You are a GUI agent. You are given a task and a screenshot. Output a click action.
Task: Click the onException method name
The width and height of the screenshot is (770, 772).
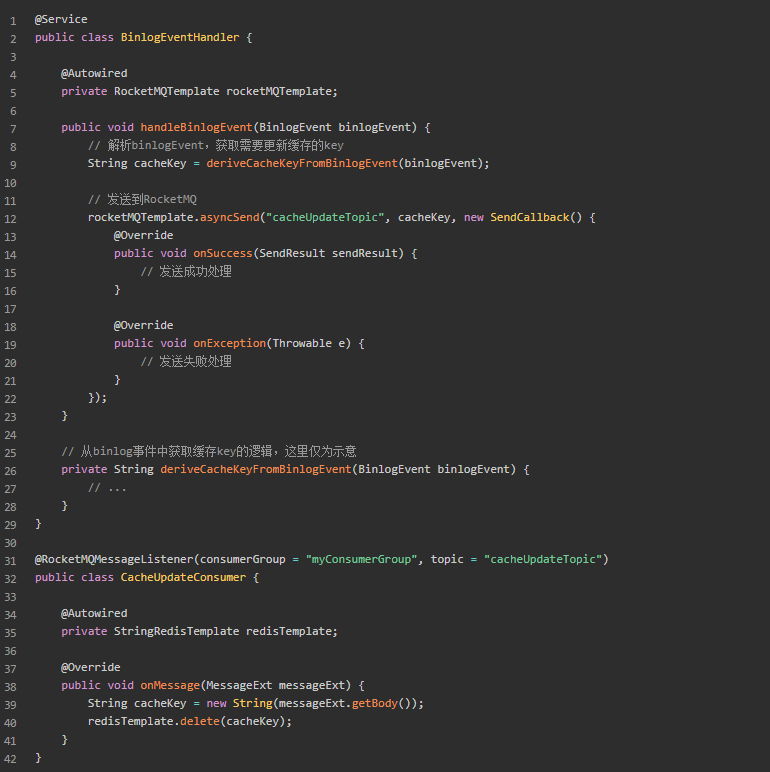[x=229, y=344]
